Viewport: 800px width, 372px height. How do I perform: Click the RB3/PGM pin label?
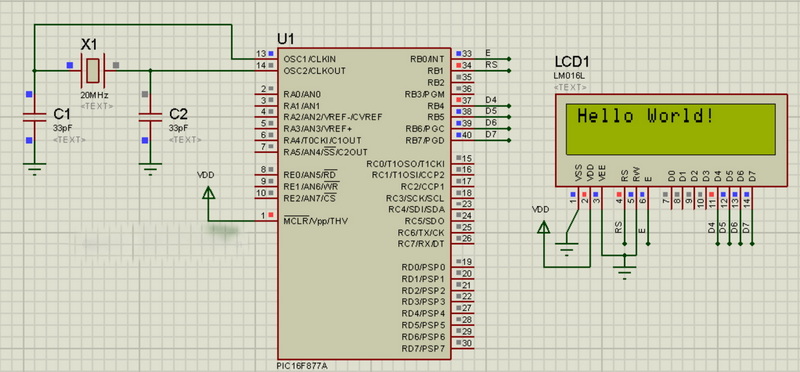pyautogui.click(x=424, y=94)
